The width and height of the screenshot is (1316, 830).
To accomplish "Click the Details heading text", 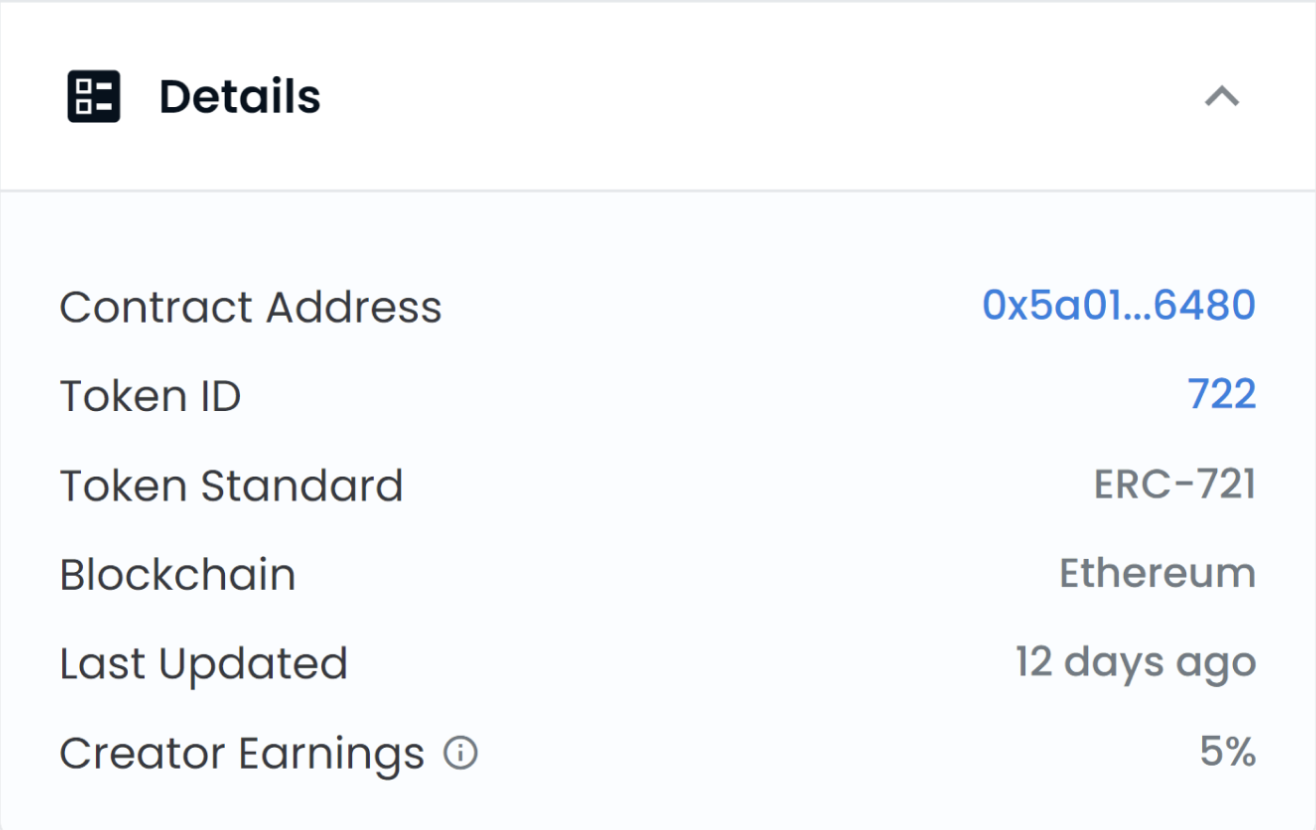I will tap(240, 97).
